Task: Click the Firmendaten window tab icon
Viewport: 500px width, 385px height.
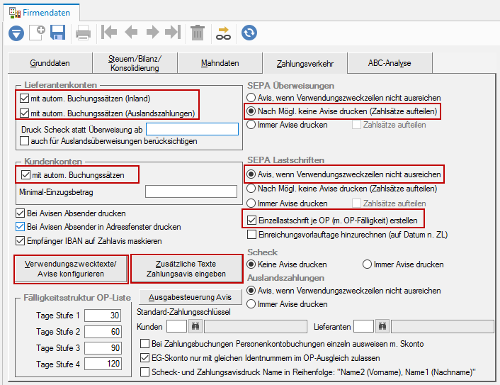Action: point(15,13)
